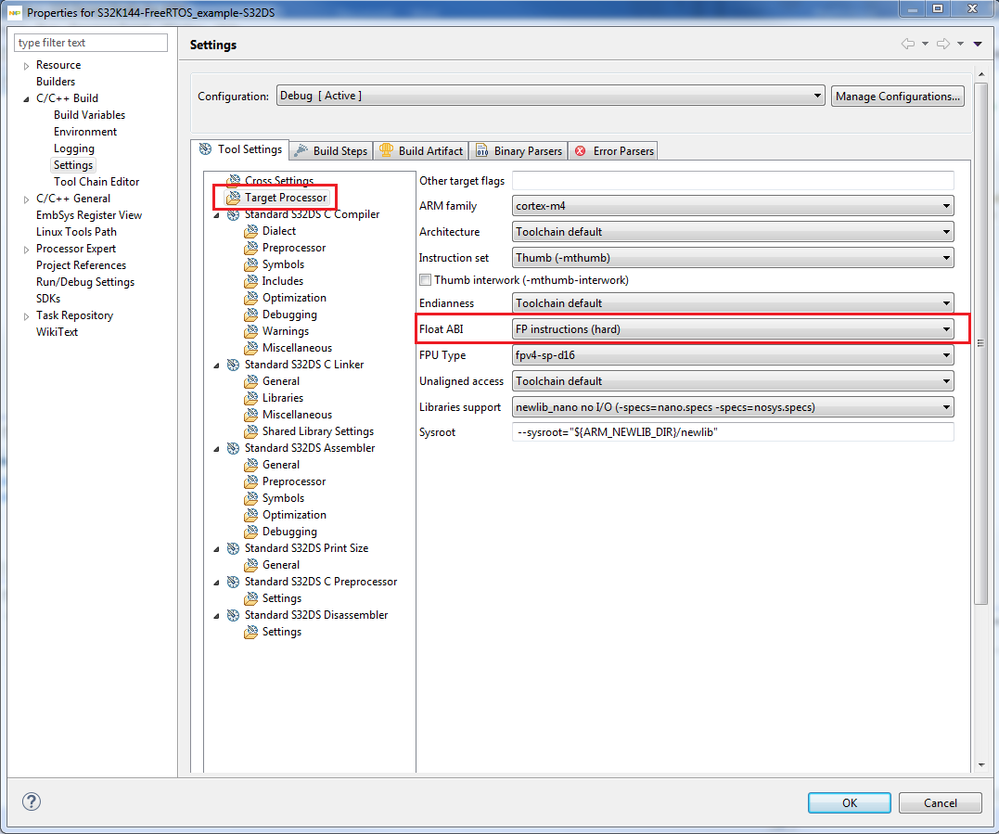Switch to the Build Artifact tab
Image resolution: width=999 pixels, height=834 pixels.
click(x=421, y=151)
